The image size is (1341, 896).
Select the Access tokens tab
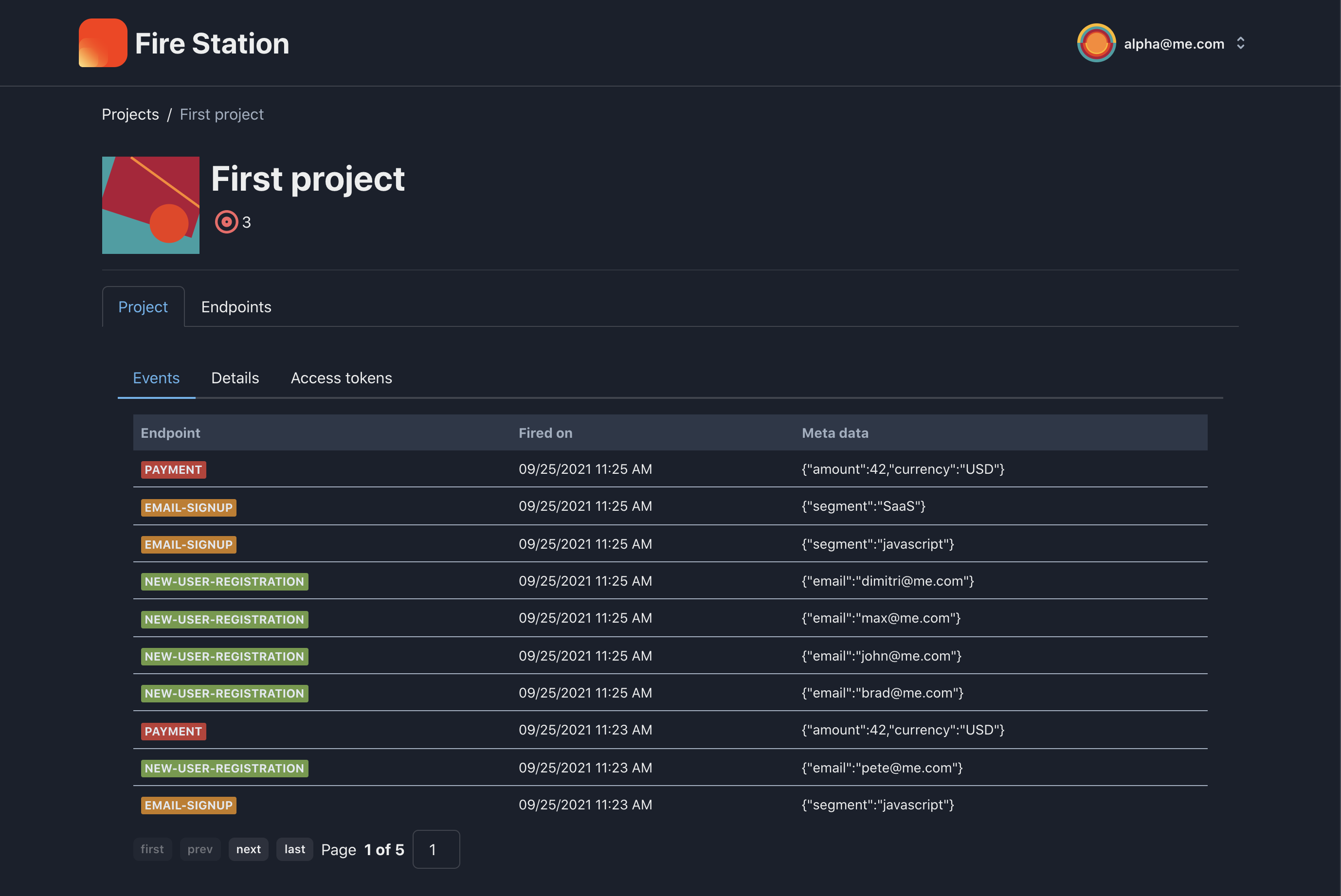click(x=341, y=378)
